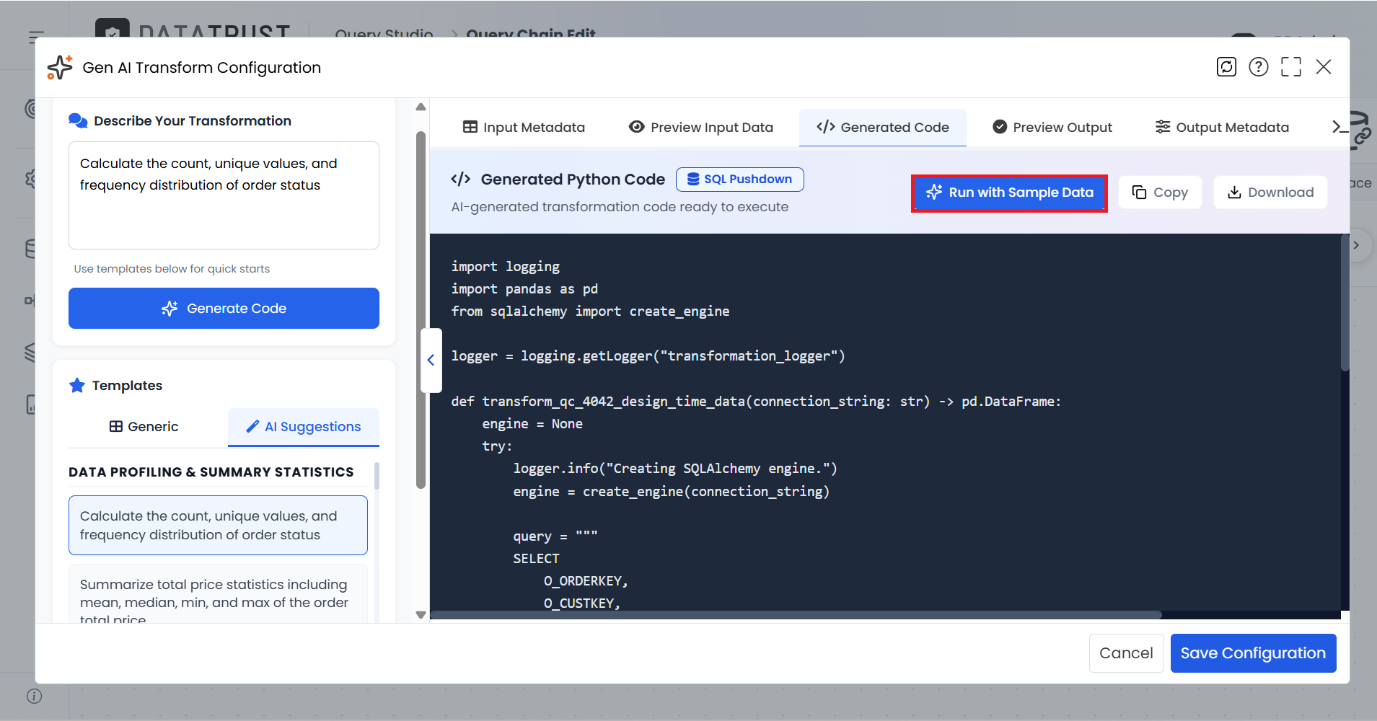Open help via the question mark icon

click(x=1259, y=67)
